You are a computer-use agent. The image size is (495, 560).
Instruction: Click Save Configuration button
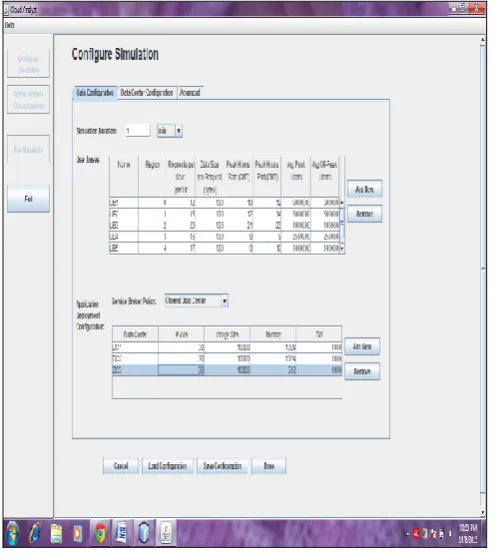222,466
